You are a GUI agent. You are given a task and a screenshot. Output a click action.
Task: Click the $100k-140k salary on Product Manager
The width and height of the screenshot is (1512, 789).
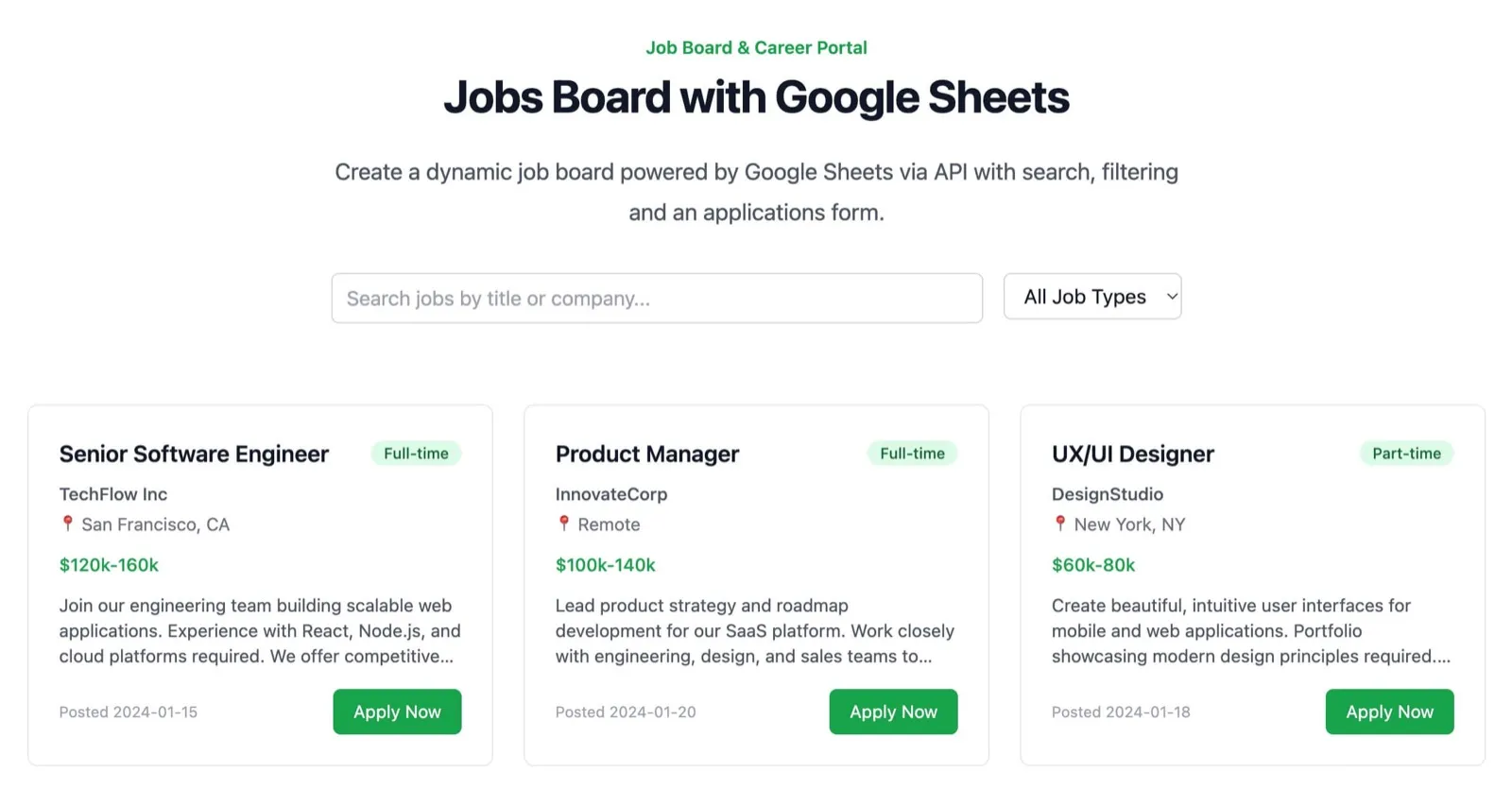(604, 565)
